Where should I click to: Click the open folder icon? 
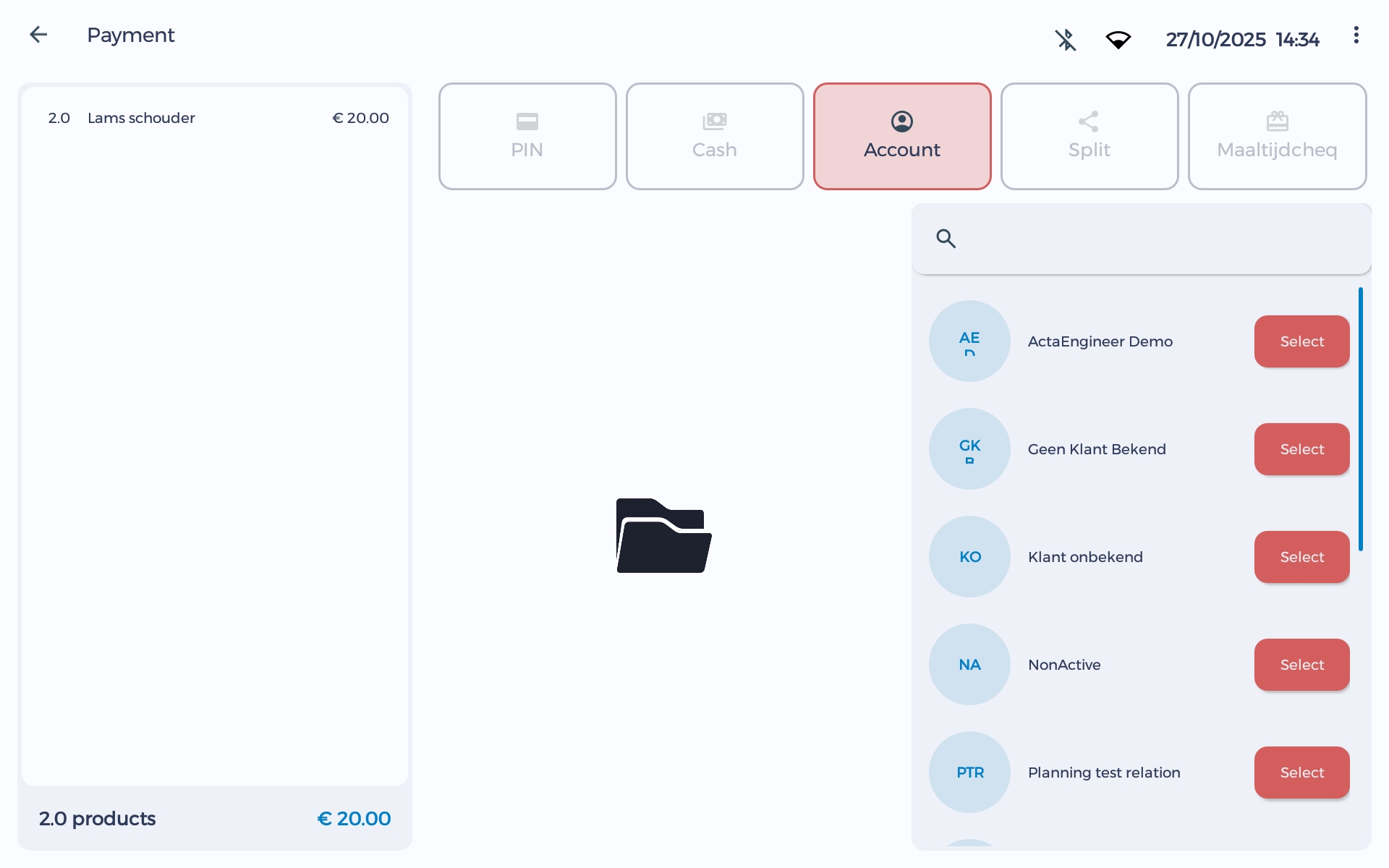(663, 535)
